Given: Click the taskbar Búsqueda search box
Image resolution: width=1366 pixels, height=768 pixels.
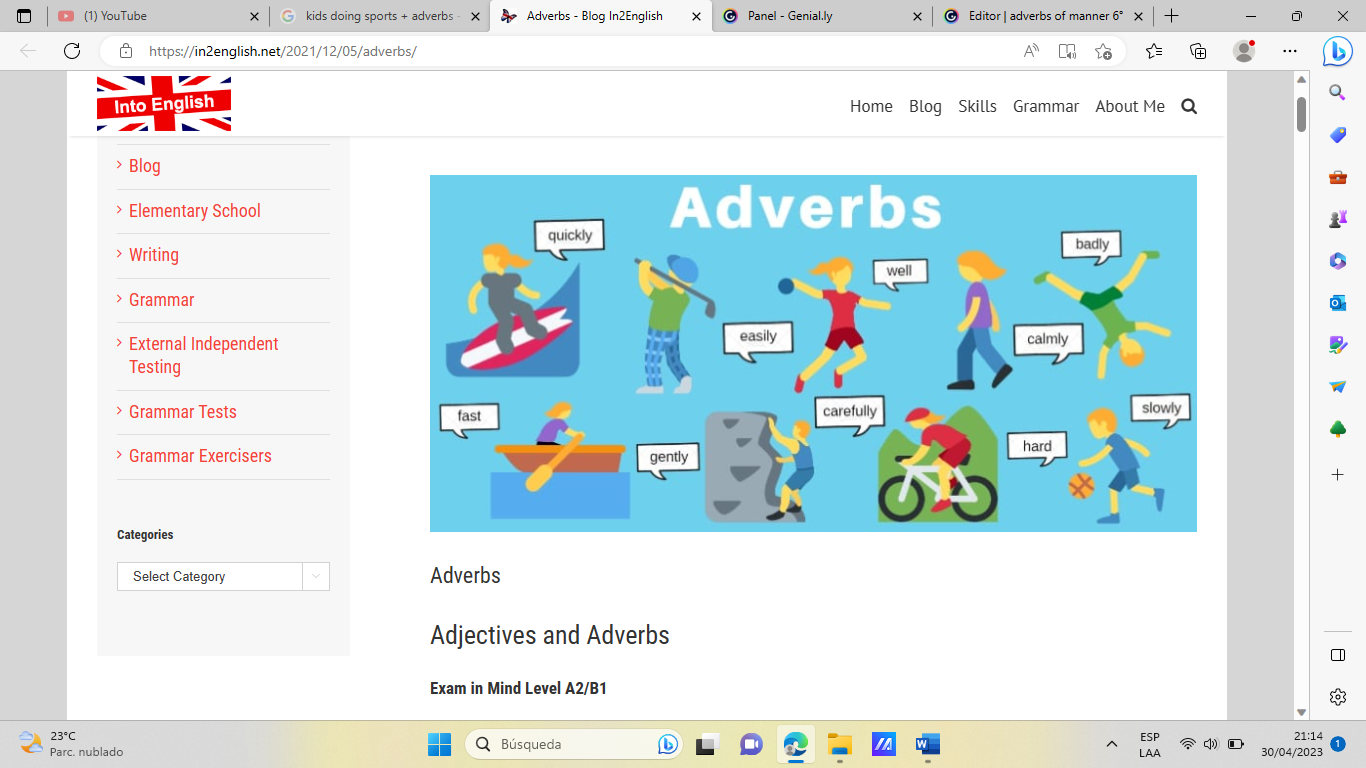Looking at the screenshot, I should pyautogui.click(x=575, y=744).
